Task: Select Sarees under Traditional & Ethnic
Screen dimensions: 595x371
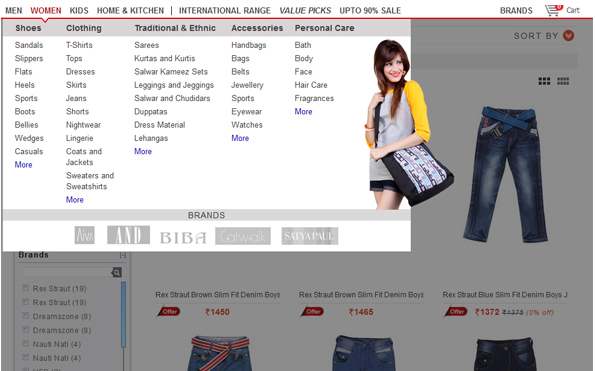Action: 146,45
